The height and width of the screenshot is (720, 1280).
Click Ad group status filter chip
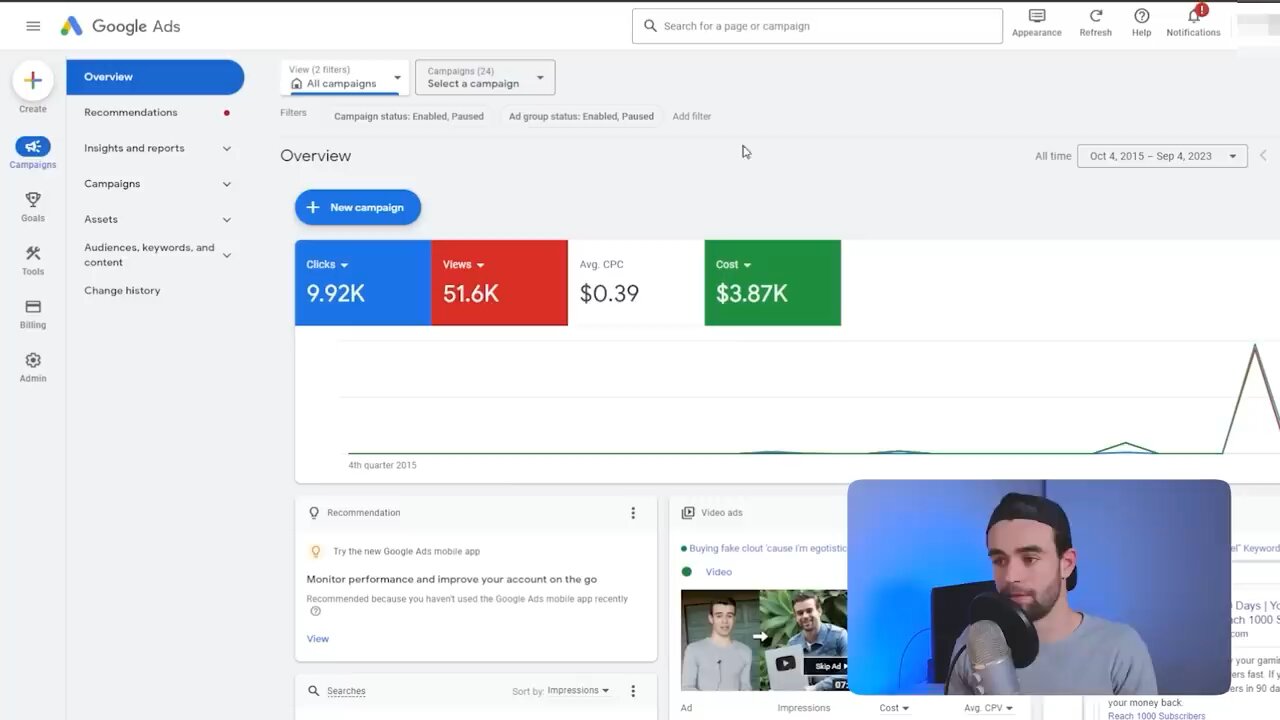point(581,117)
